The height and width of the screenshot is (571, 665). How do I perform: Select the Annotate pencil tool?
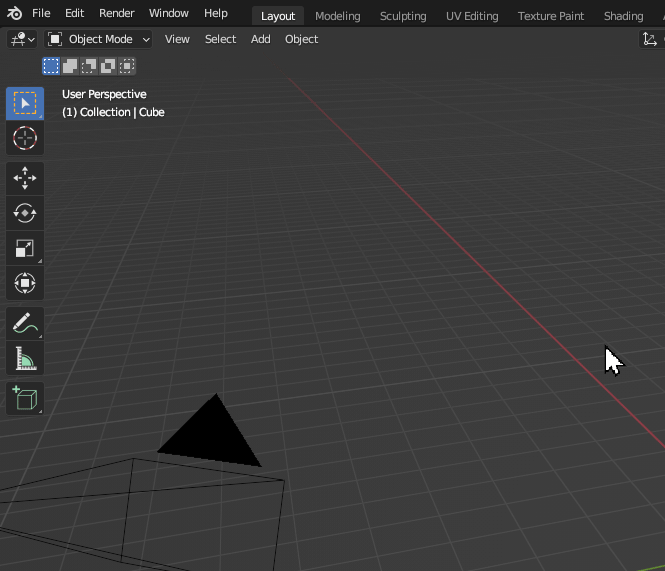25,323
